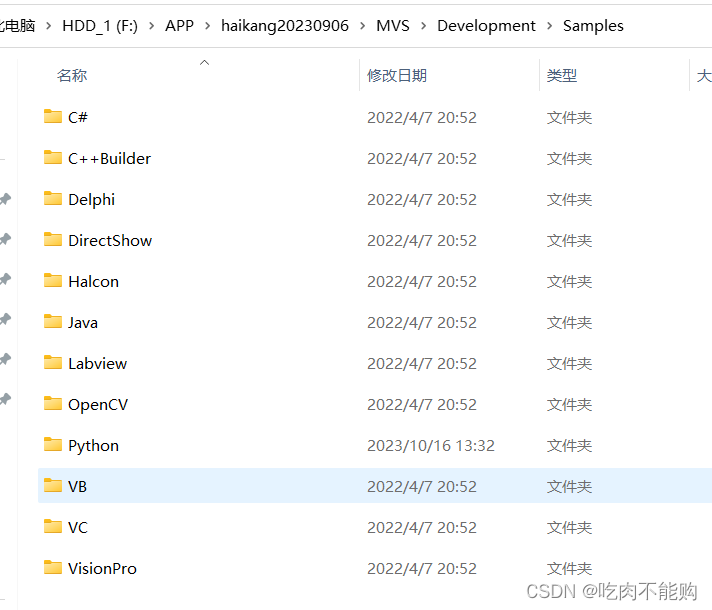The width and height of the screenshot is (712, 610).
Task: Click the DirectShow folder icon
Action: pyautogui.click(x=53, y=239)
